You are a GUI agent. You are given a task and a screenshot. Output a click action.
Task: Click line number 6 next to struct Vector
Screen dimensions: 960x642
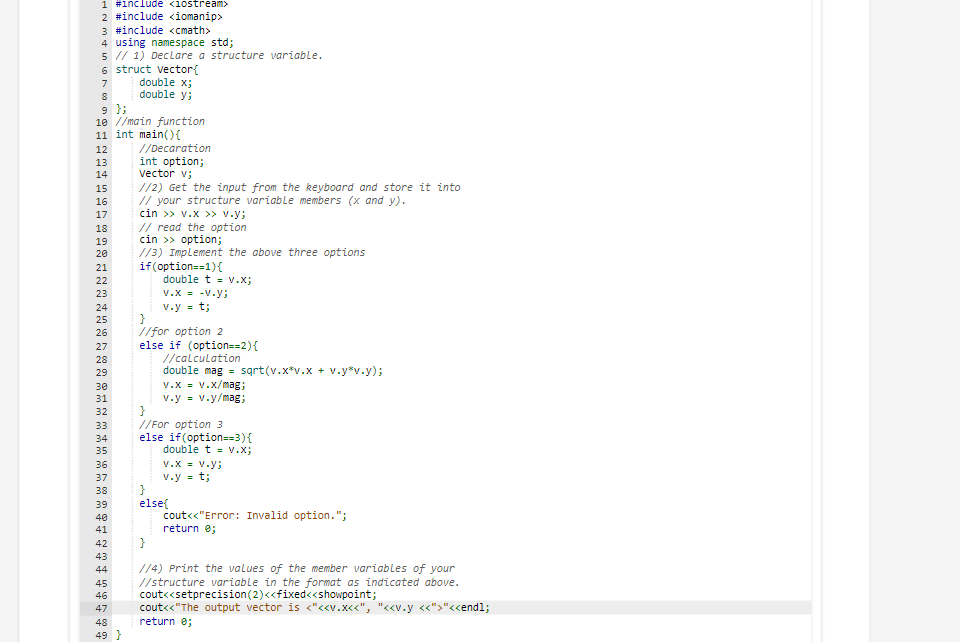click(x=102, y=69)
